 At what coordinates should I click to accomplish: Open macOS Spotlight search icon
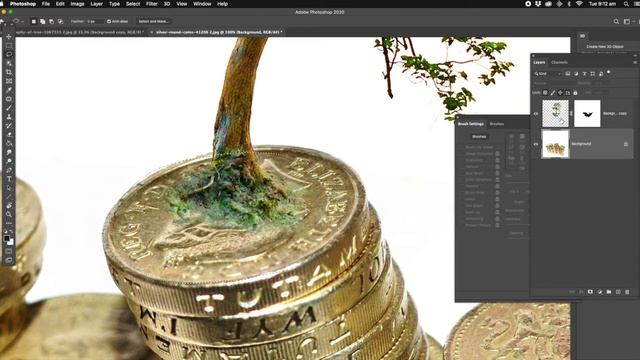(626, 4)
